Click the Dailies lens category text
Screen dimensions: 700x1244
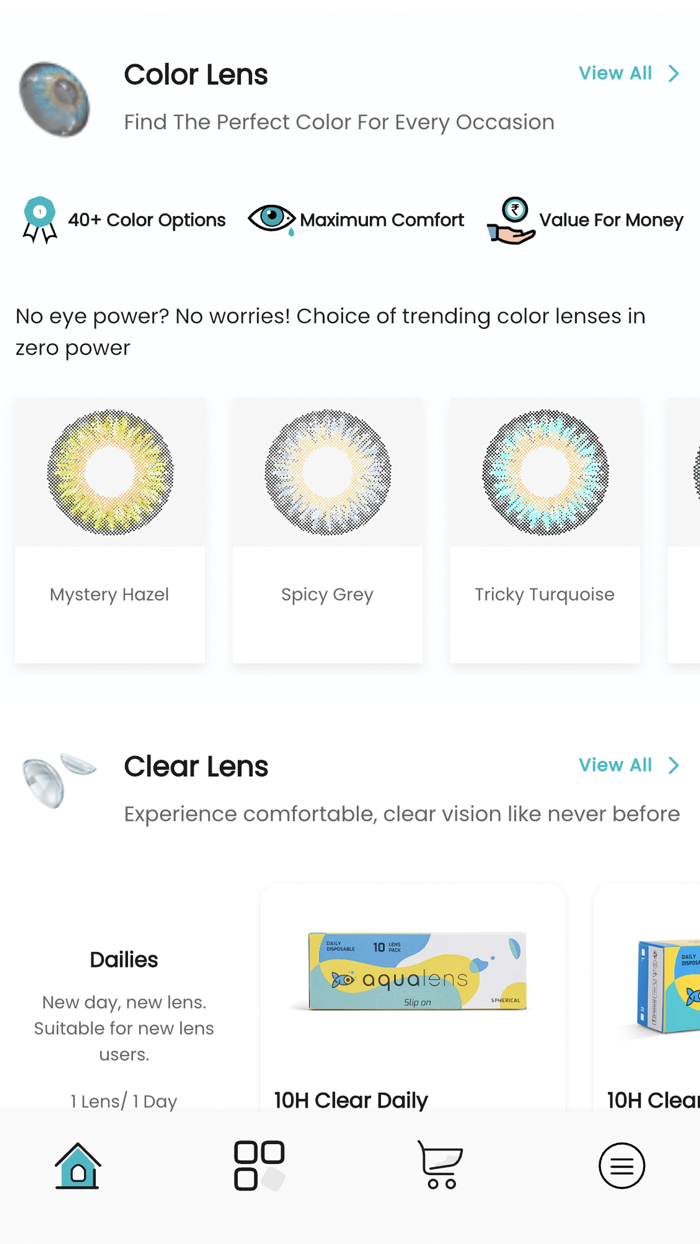tap(124, 959)
